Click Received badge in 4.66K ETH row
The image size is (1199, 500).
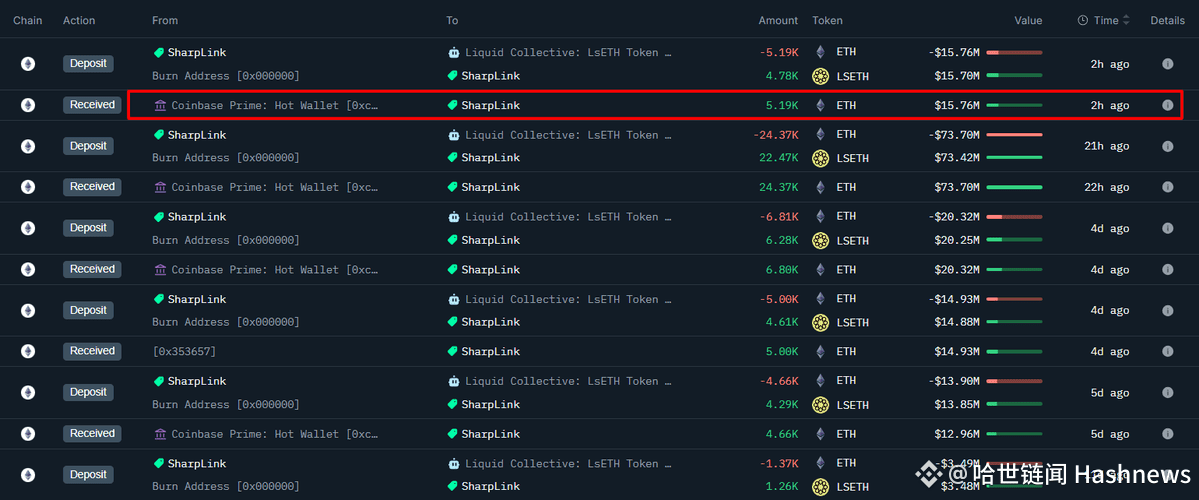coord(93,433)
